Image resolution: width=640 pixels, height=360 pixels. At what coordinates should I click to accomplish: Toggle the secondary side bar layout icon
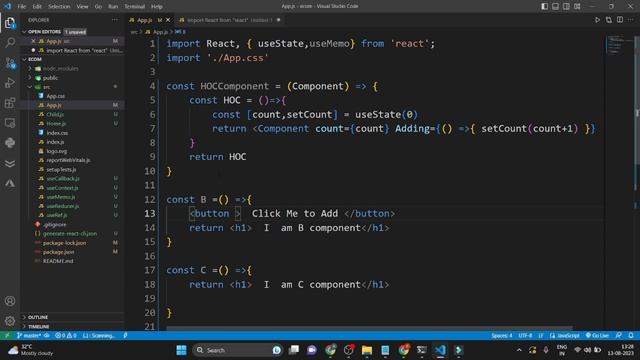tap(567, 6)
